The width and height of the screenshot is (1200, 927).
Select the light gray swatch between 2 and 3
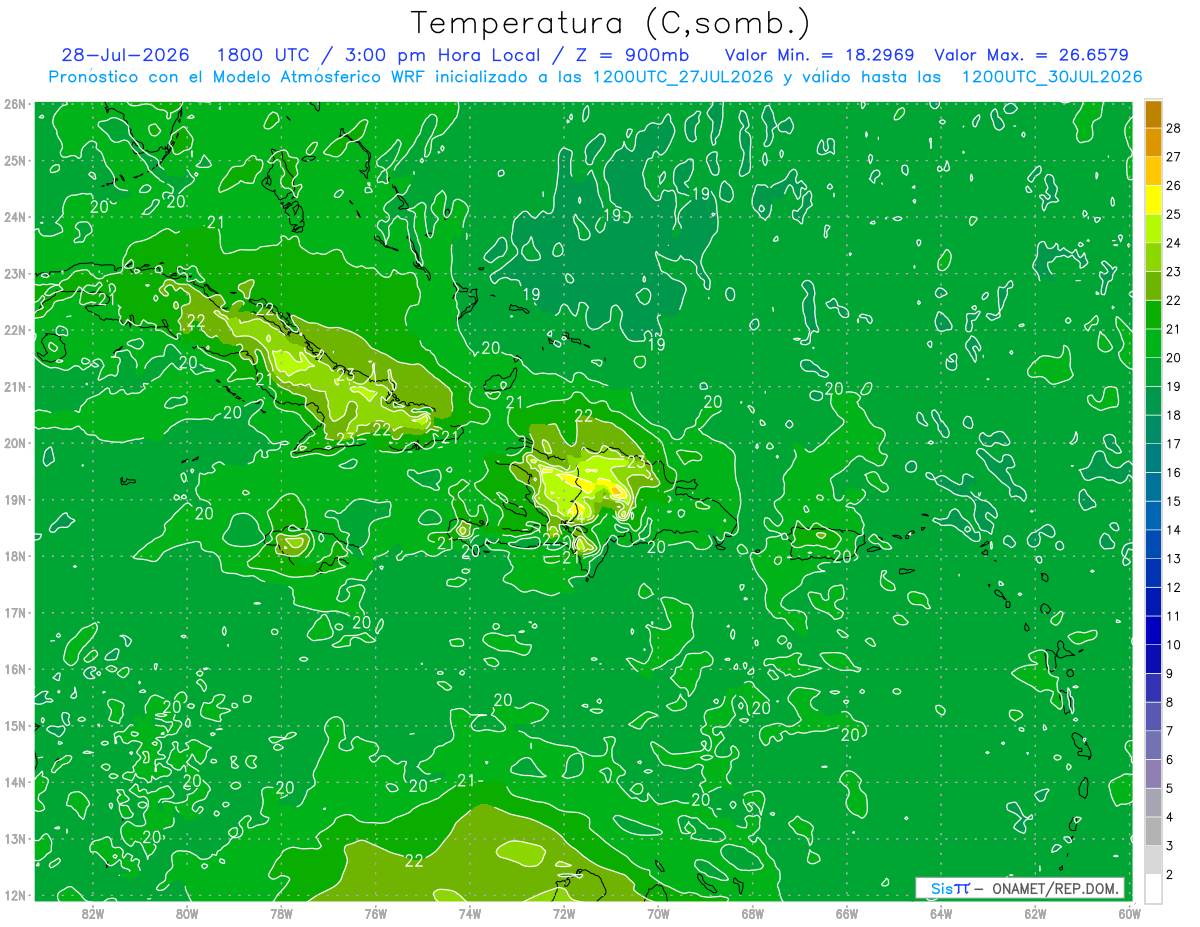1153,860
